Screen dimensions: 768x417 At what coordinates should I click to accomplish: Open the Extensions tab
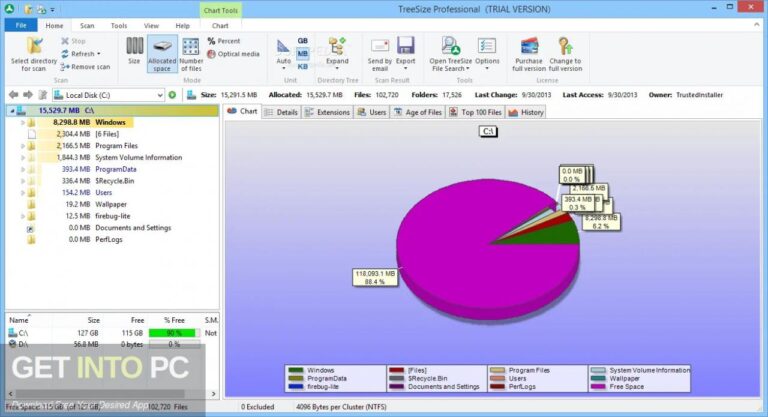coord(327,112)
